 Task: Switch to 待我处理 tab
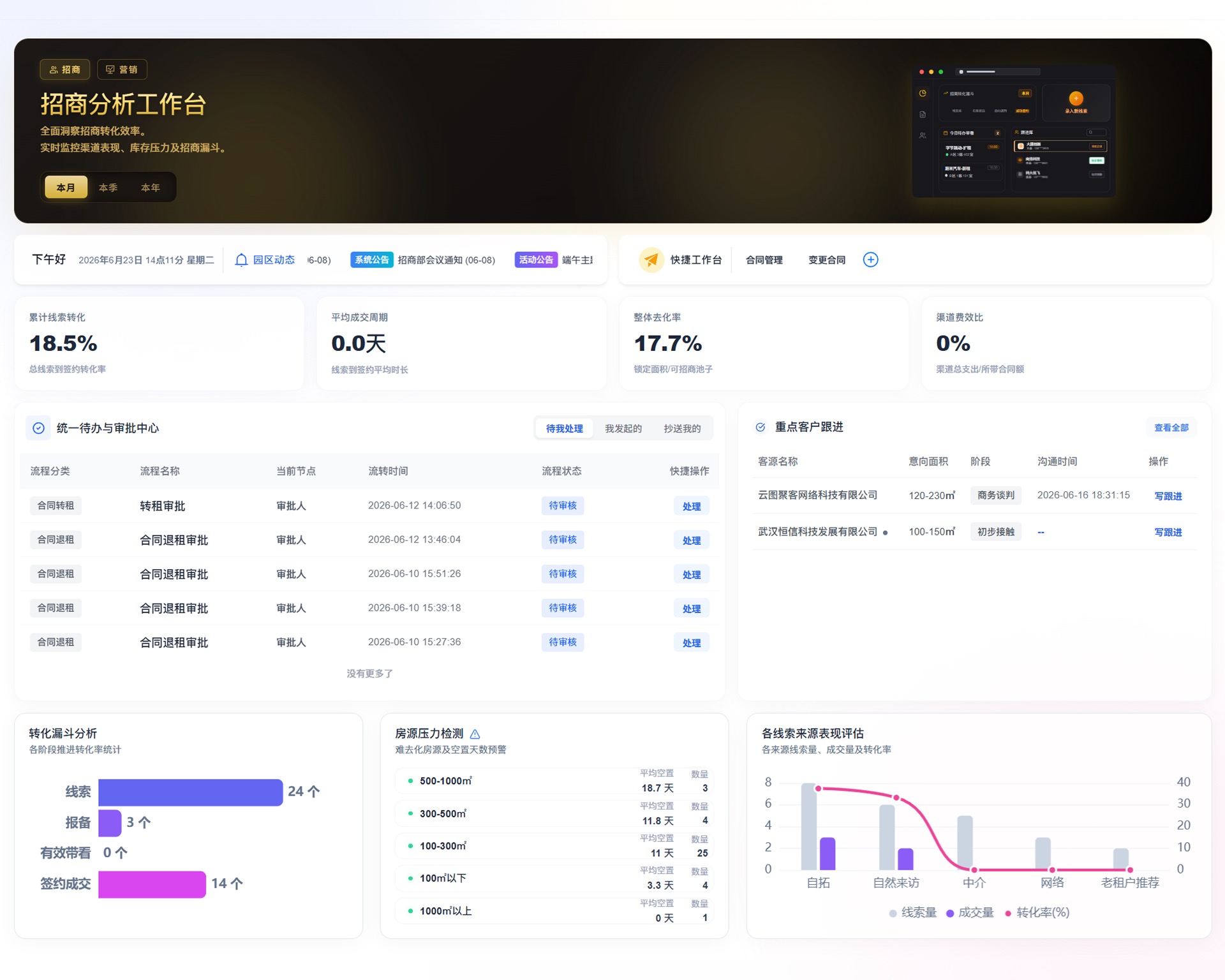coord(564,429)
